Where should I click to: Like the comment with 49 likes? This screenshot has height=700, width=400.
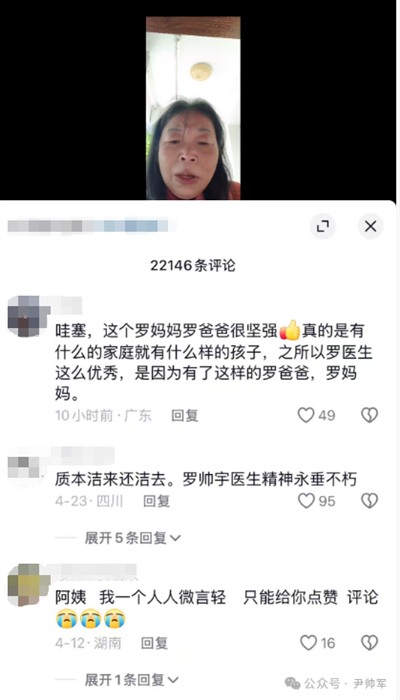[306, 415]
